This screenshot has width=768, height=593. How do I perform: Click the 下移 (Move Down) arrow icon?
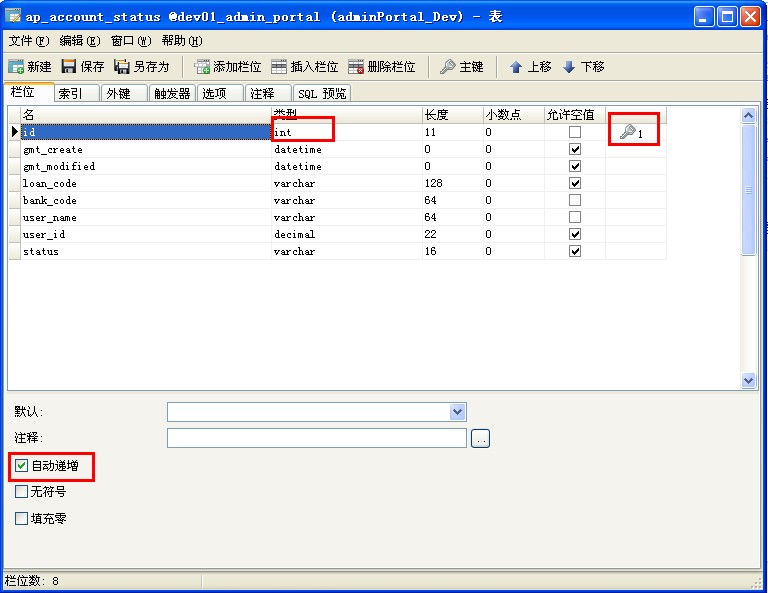[569, 67]
